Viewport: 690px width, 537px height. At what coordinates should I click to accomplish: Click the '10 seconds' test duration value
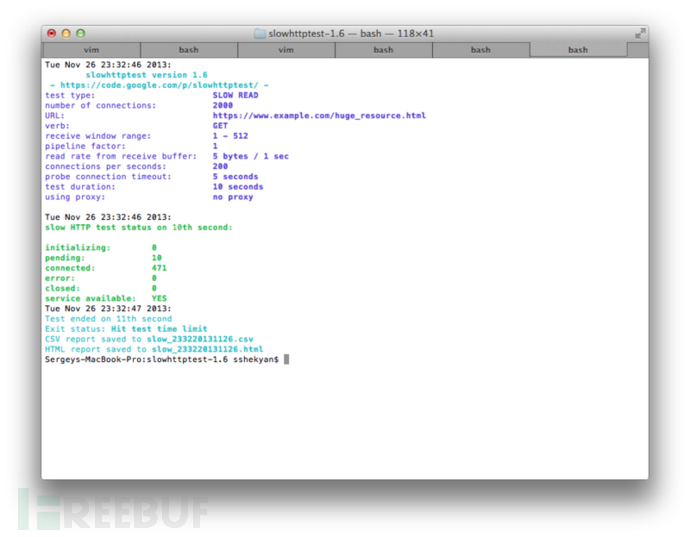[x=238, y=187]
